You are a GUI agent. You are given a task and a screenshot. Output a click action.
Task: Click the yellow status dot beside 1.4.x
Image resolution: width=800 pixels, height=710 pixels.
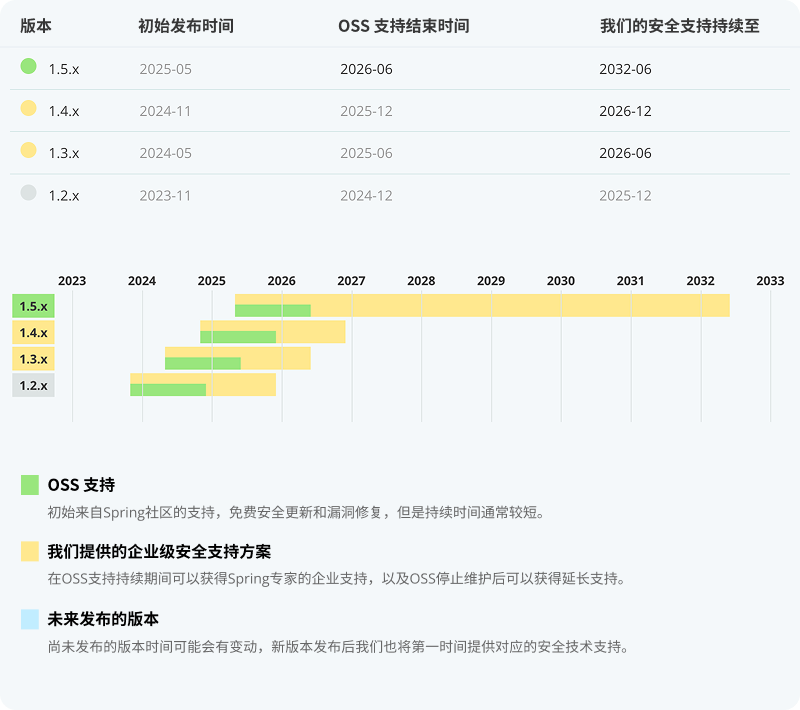pos(28,109)
